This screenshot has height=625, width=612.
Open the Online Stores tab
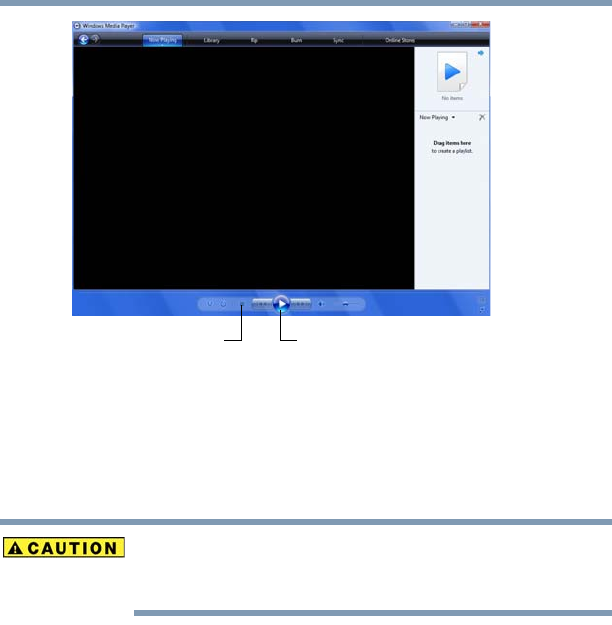pos(400,40)
